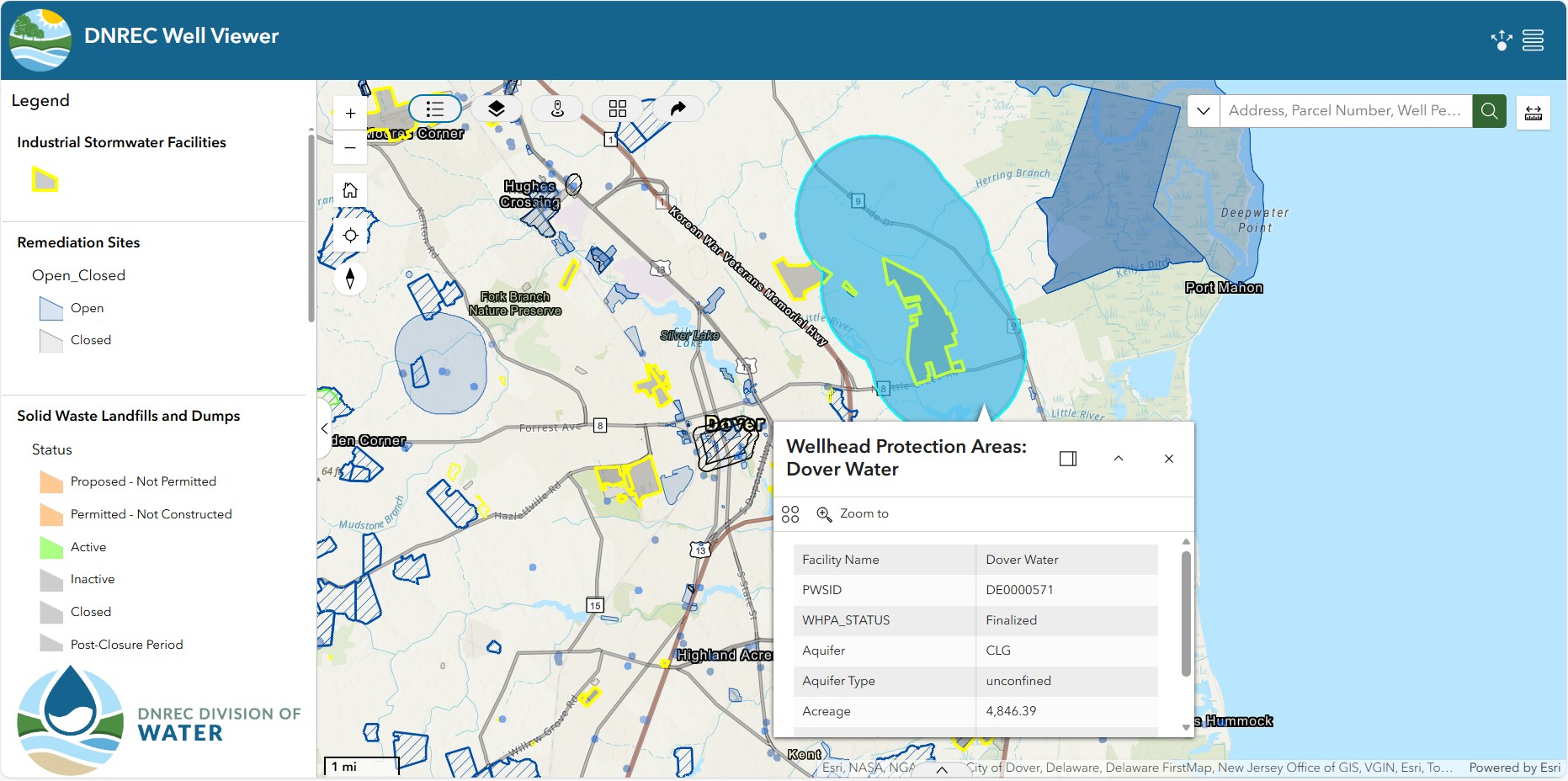Collapse the popup with the up chevron

[1119, 459]
